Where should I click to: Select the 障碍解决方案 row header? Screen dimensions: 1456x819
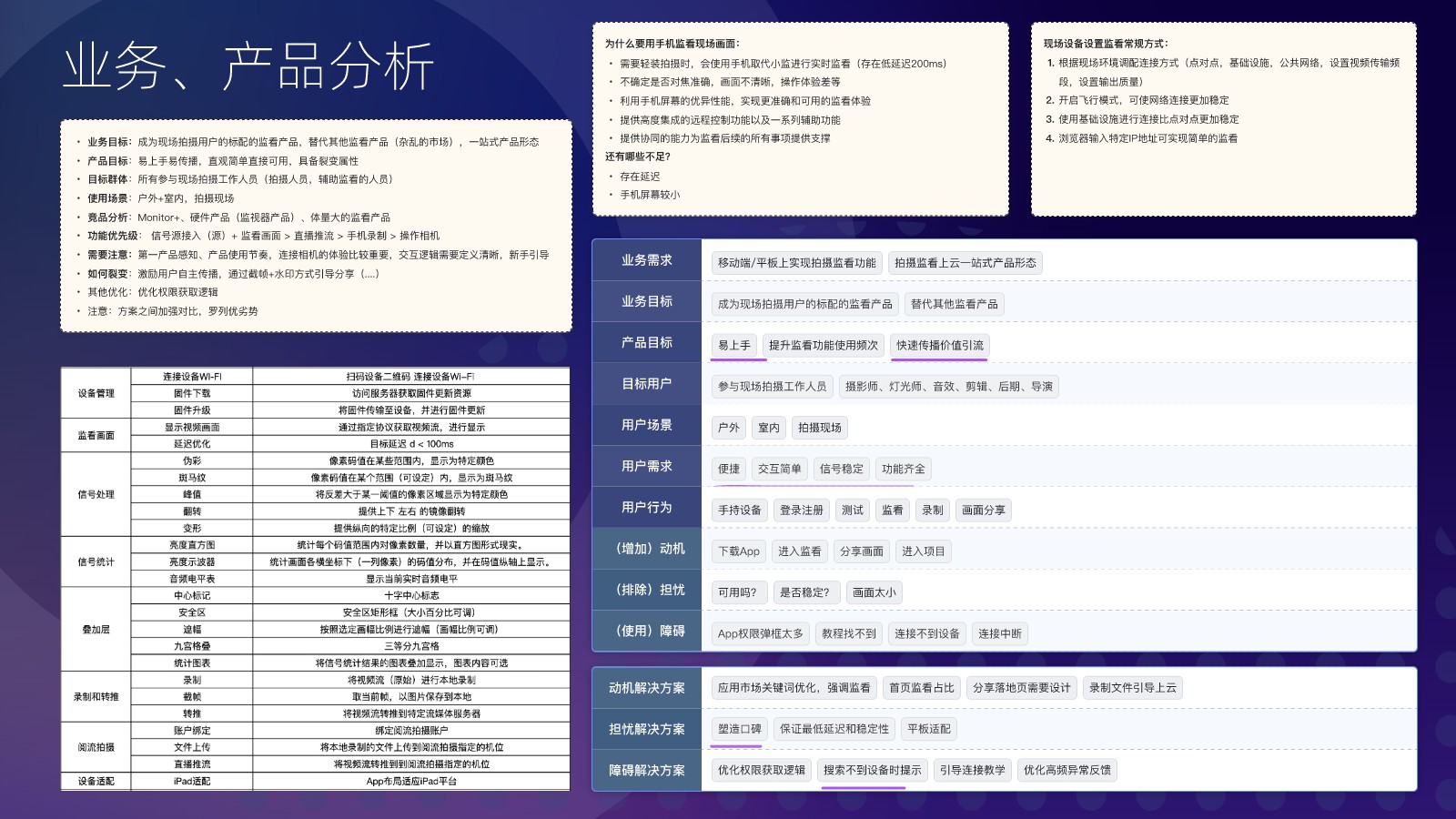pos(647,770)
